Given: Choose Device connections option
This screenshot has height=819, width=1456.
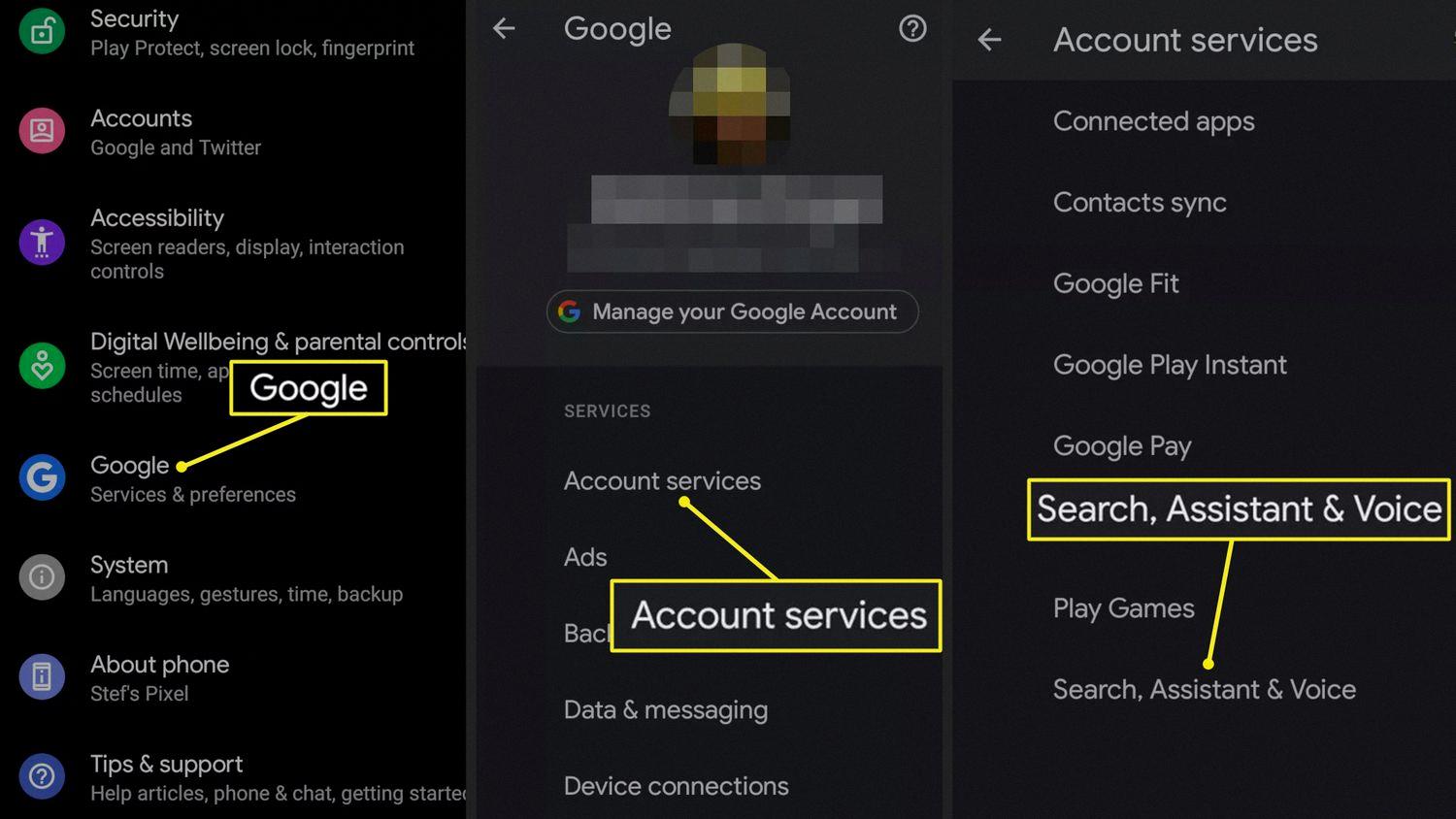Looking at the screenshot, I should click(677, 786).
